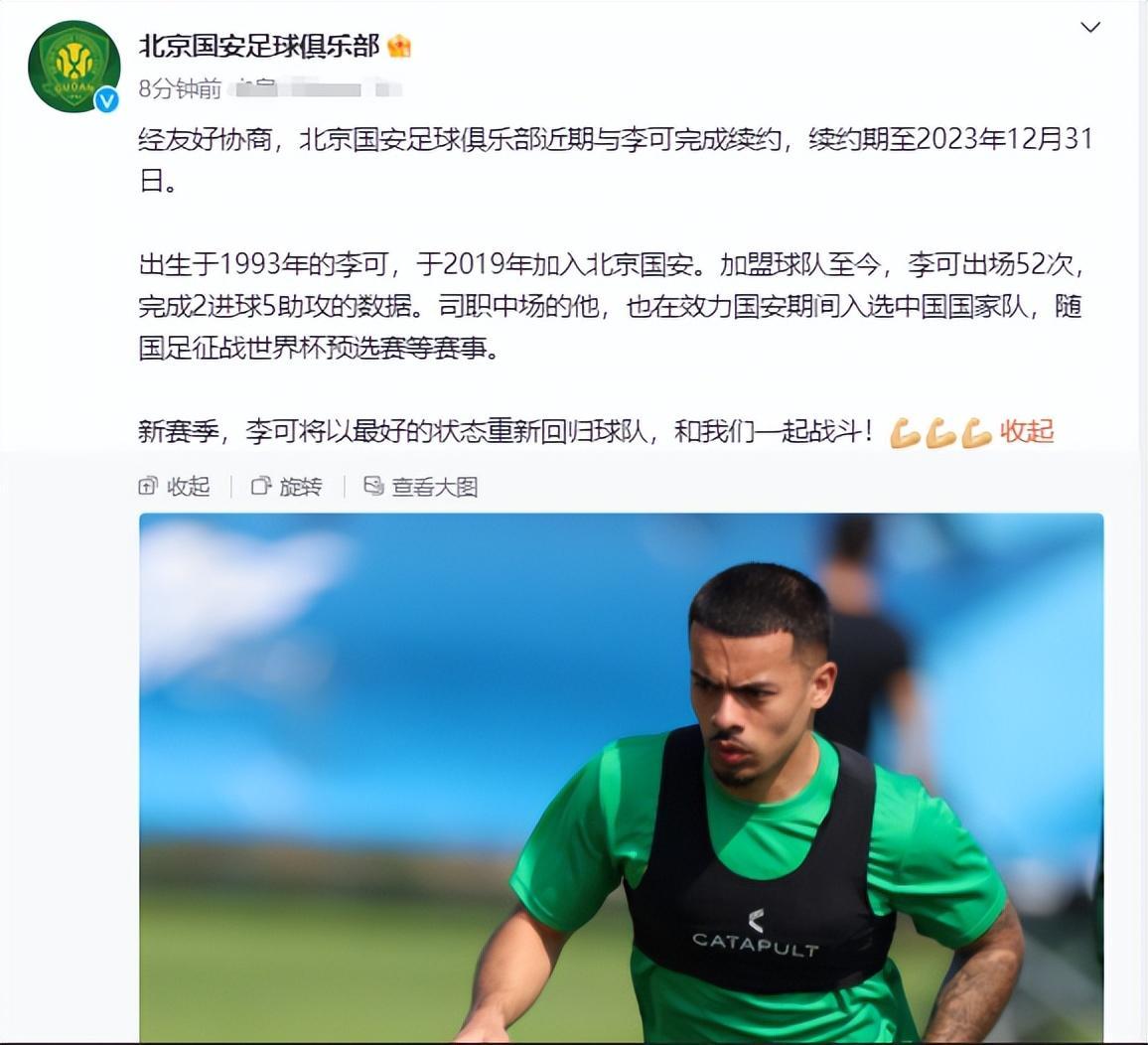Click the middle flexed-arm emoji
The width and height of the screenshot is (1148, 1045).
pyautogui.click(x=940, y=433)
